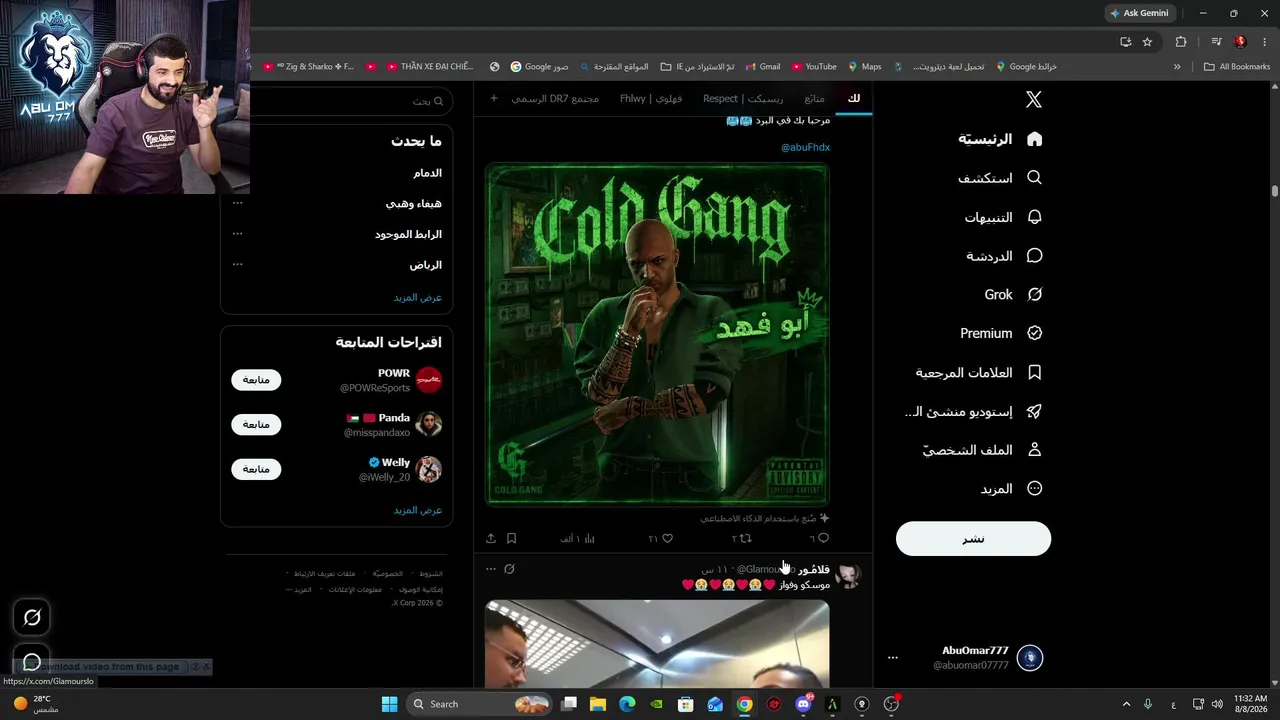The width and height of the screenshot is (1280, 720).
Task: Follow the Welly account
Action: coord(256,469)
